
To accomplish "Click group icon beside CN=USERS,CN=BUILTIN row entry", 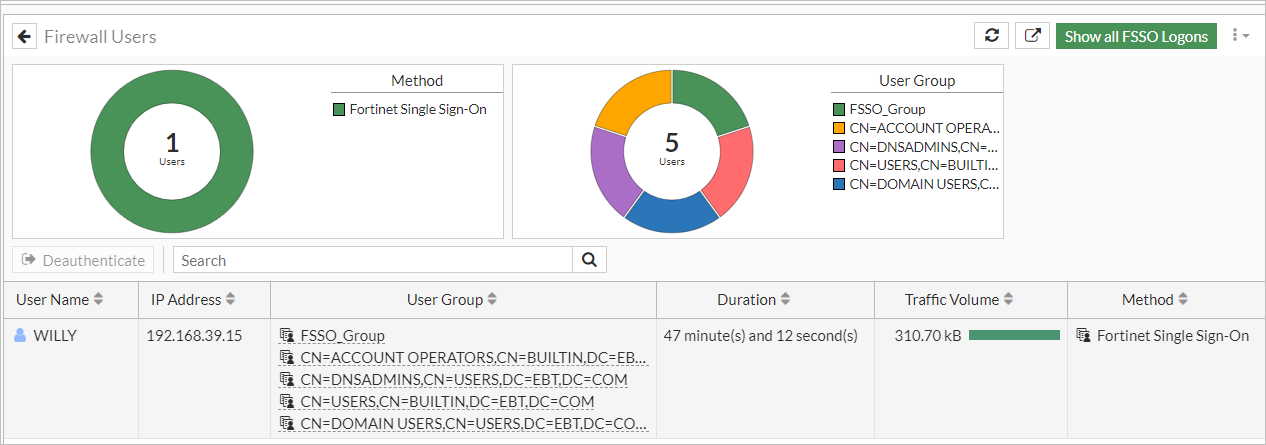I will (x=287, y=401).
